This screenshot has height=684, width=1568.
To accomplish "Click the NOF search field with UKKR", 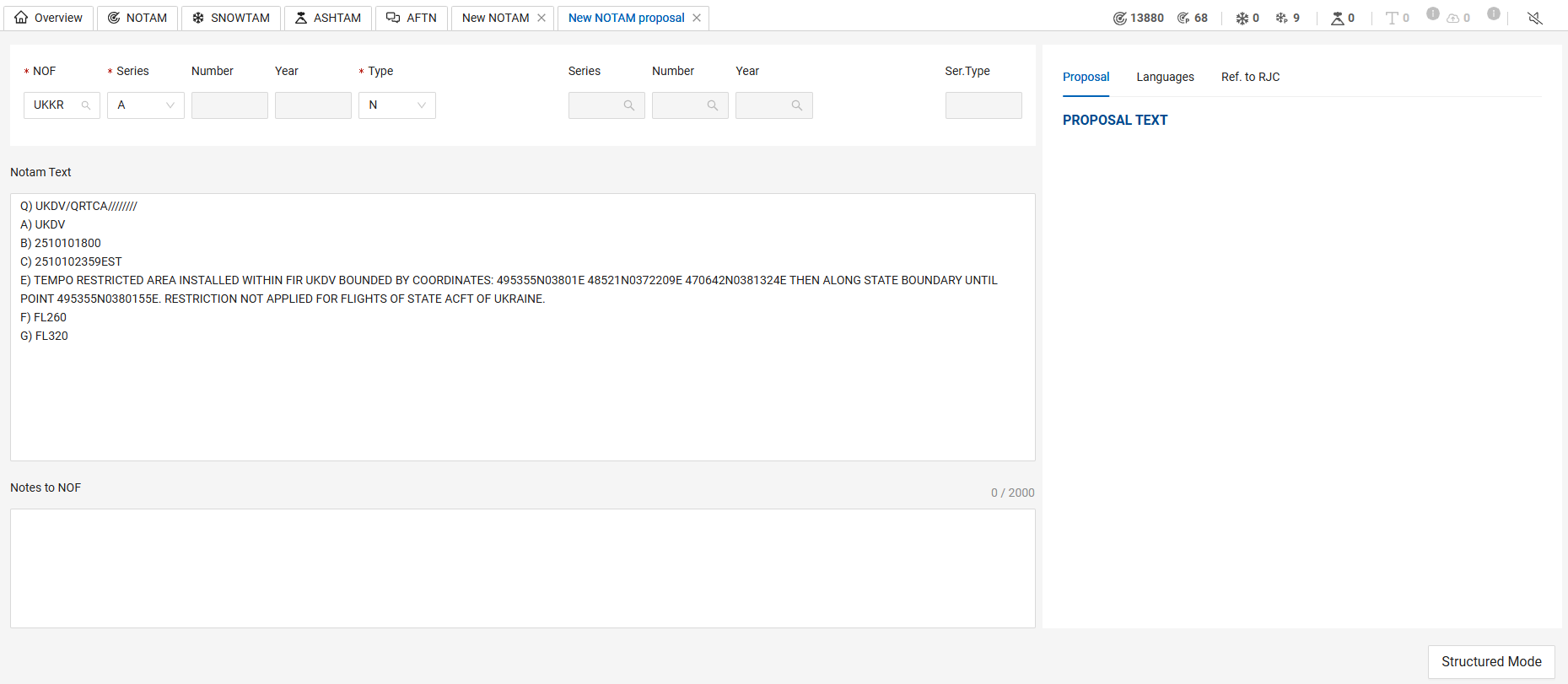I will pyautogui.click(x=62, y=105).
